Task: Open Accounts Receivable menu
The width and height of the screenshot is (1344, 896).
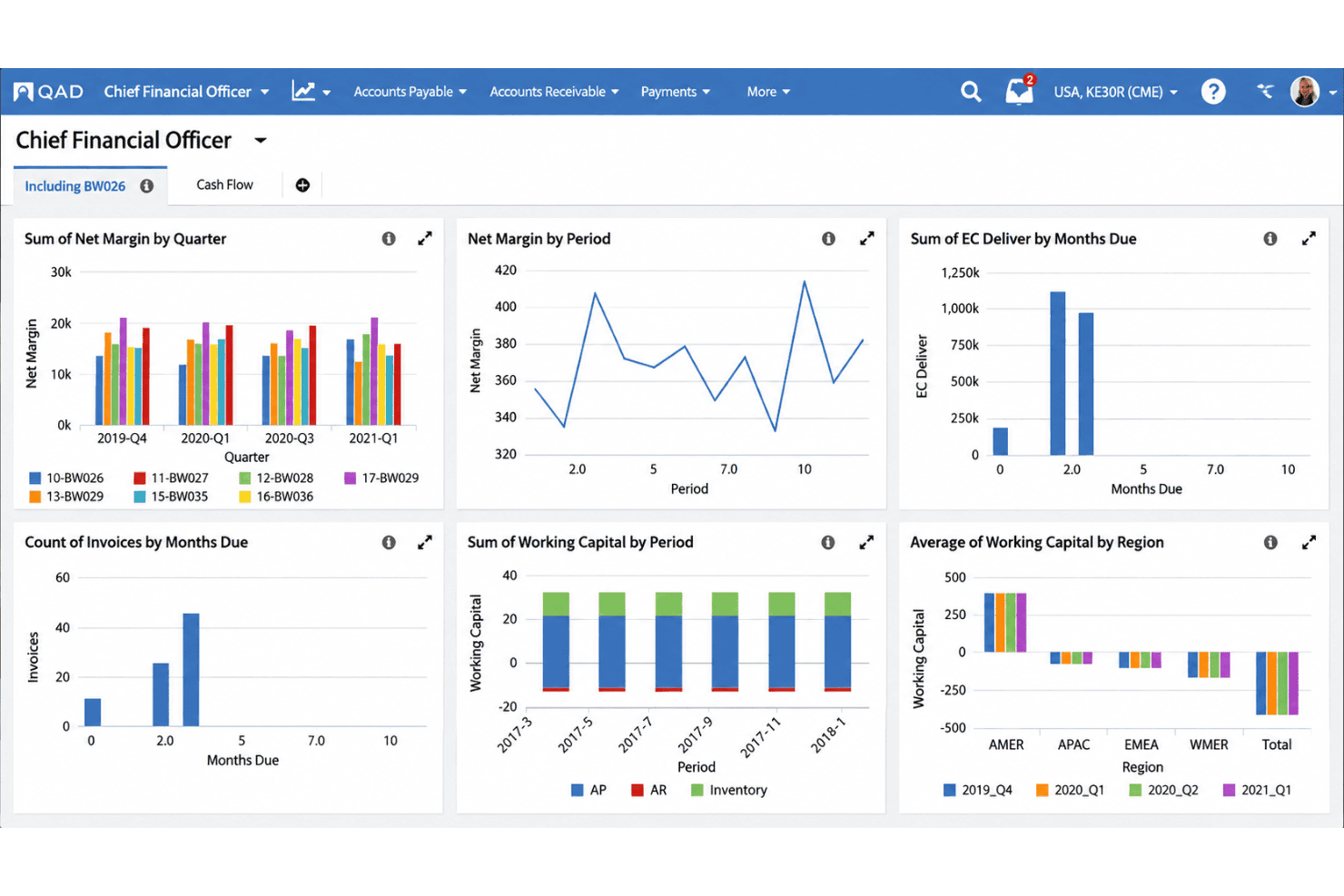Action: pyautogui.click(x=554, y=92)
